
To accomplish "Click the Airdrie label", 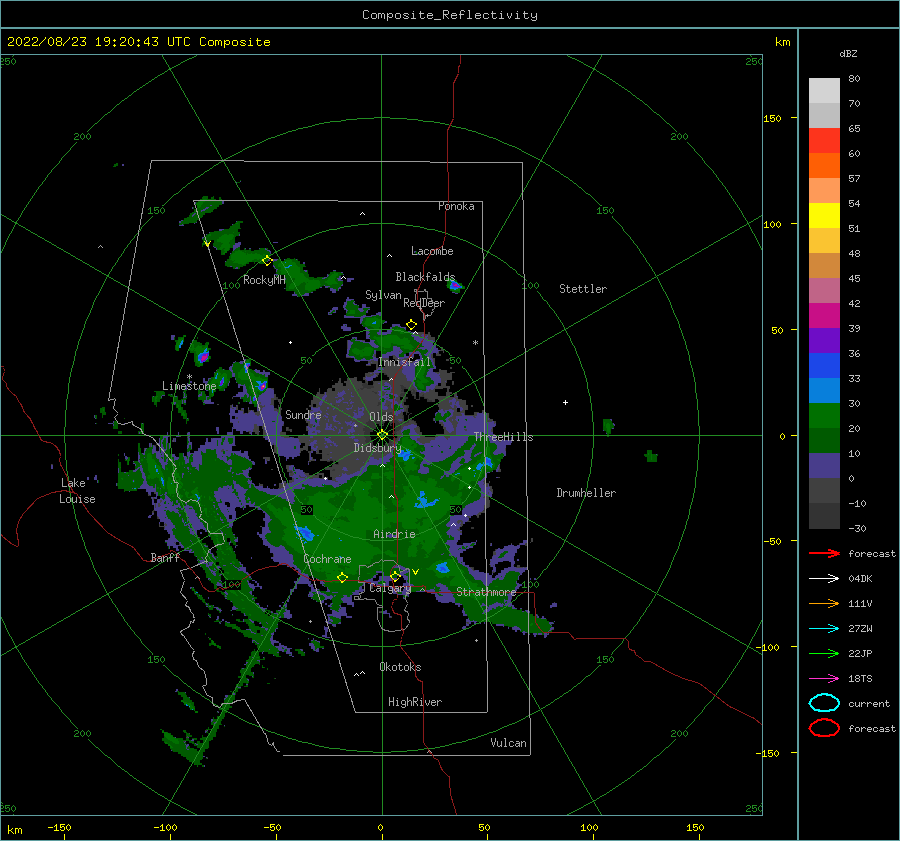I will pos(394,534).
